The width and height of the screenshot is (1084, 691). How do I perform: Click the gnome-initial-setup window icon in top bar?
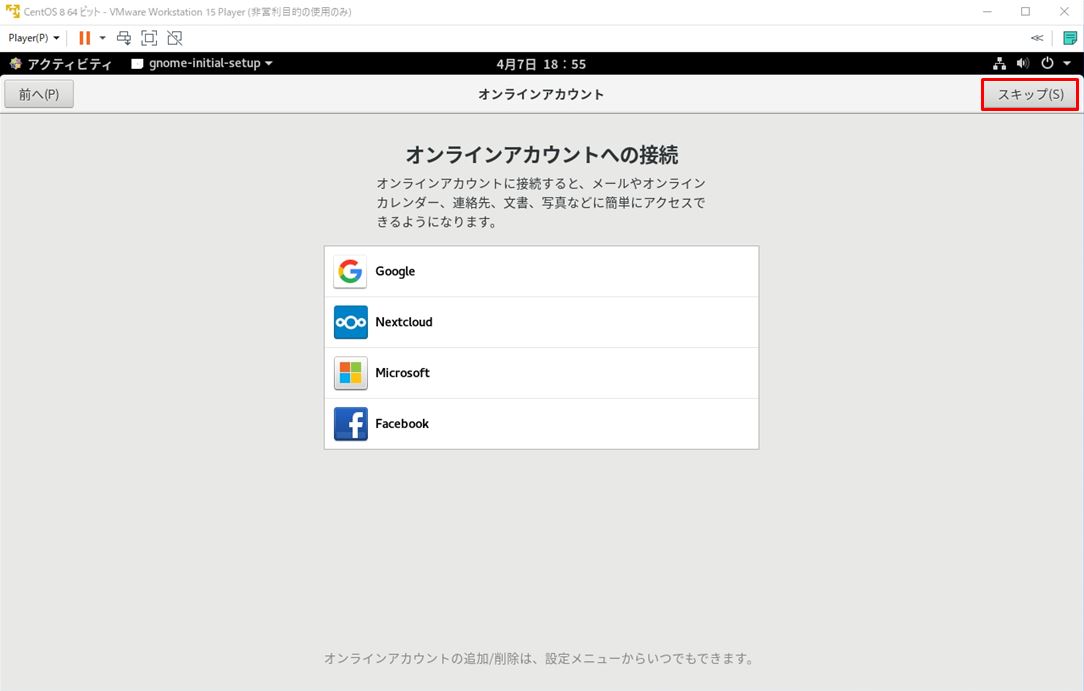point(137,64)
